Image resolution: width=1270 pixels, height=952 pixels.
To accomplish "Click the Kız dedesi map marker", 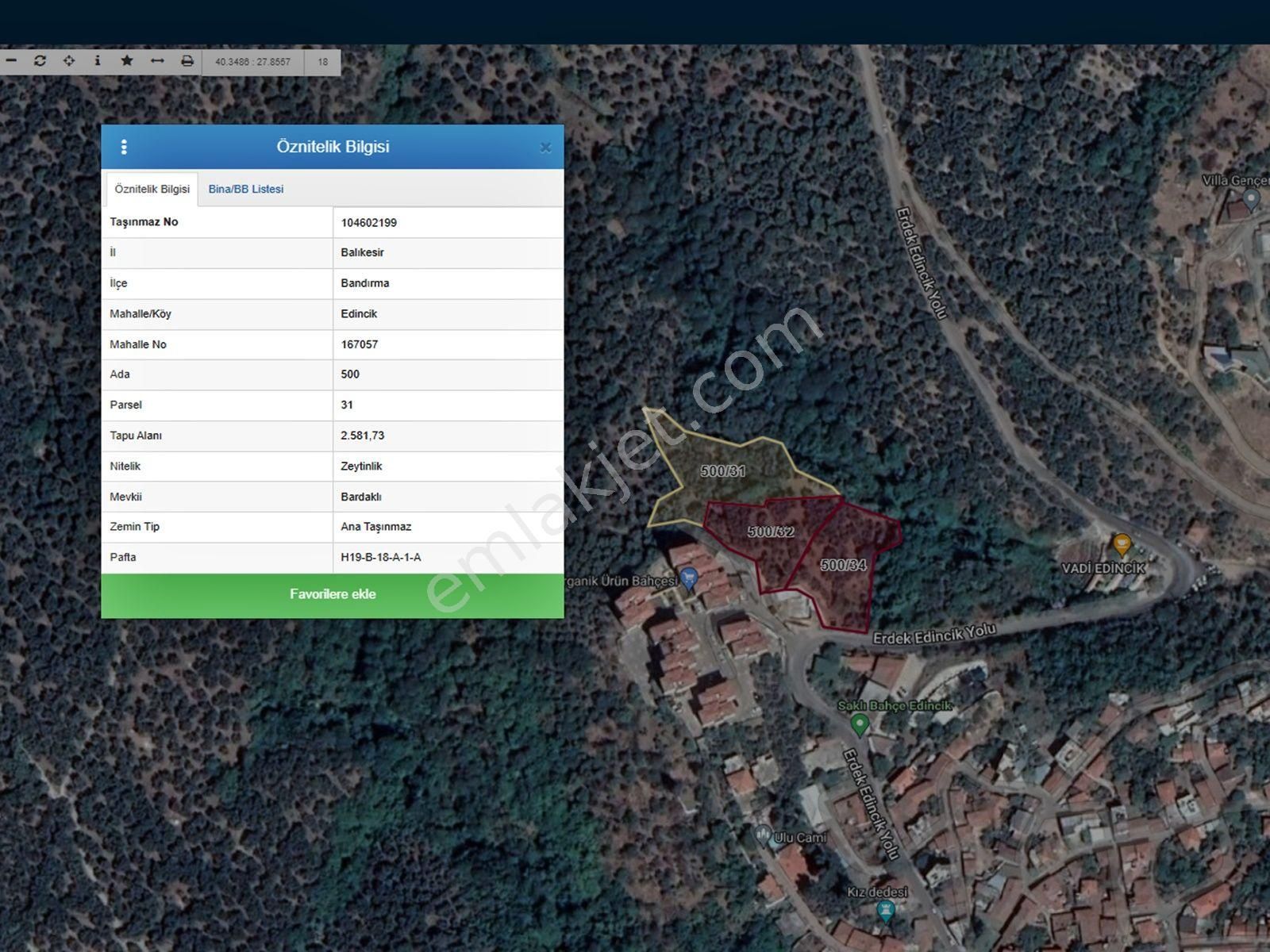I will pyautogui.click(x=885, y=912).
